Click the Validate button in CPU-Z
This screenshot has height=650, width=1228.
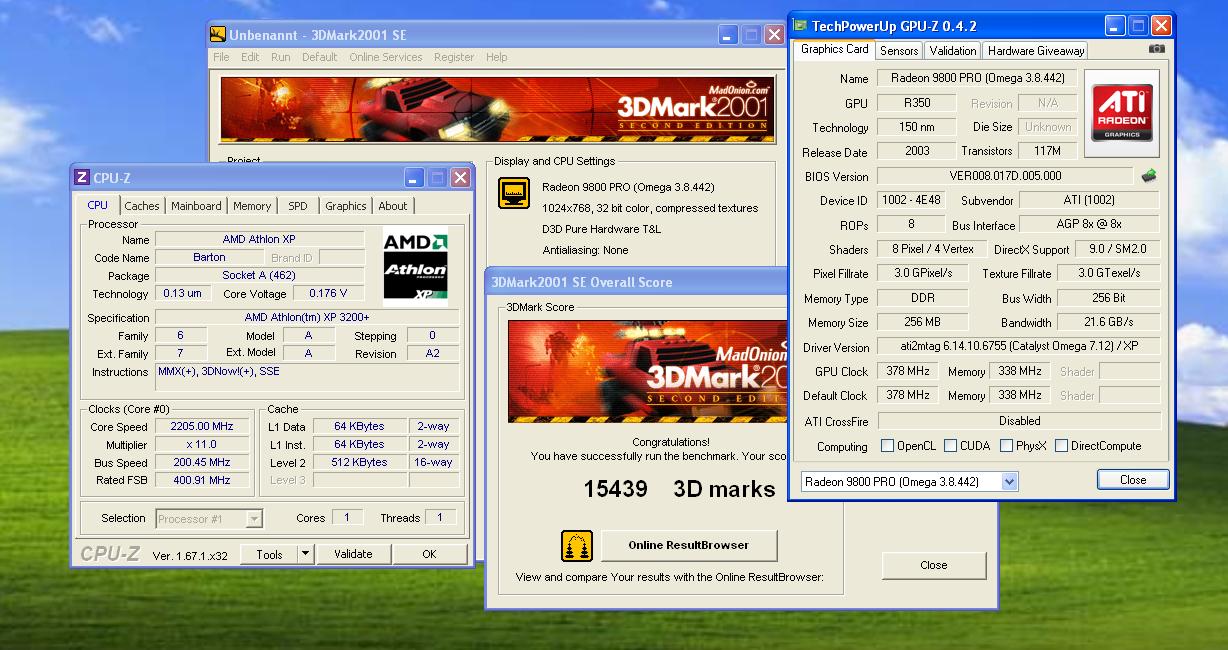[x=353, y=554]
